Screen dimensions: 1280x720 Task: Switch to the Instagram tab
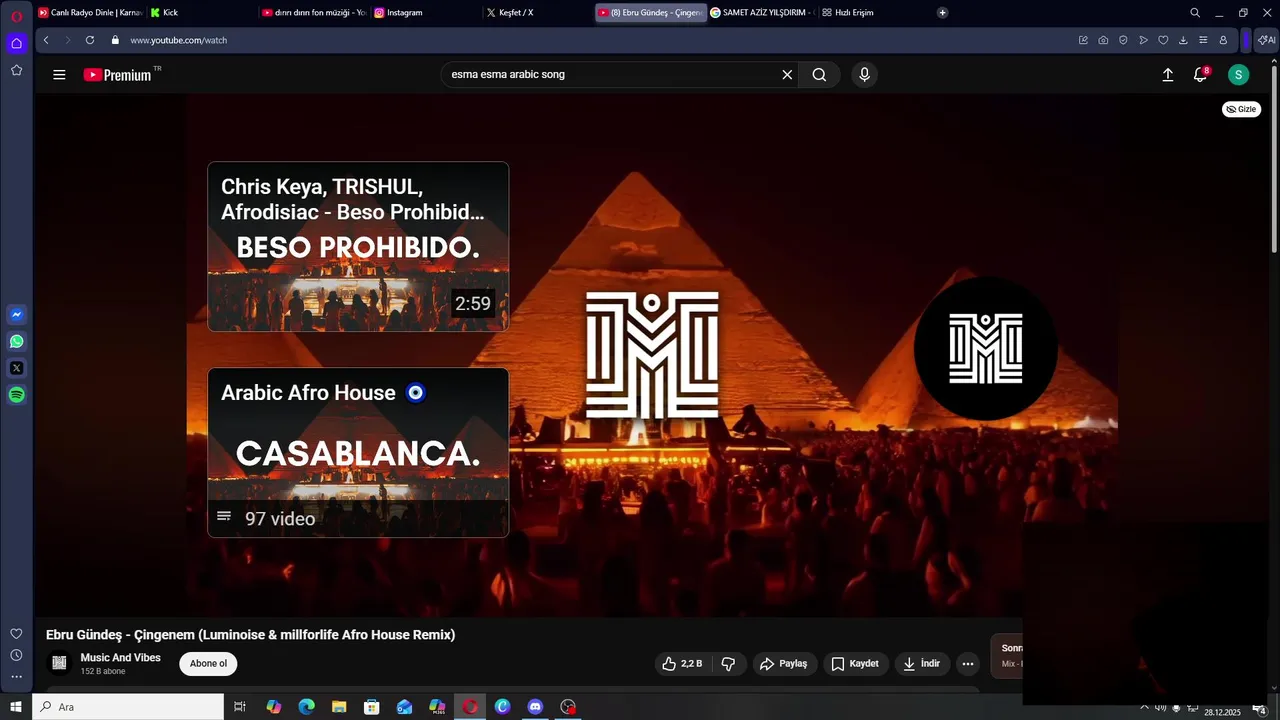(x=426, y=13)
